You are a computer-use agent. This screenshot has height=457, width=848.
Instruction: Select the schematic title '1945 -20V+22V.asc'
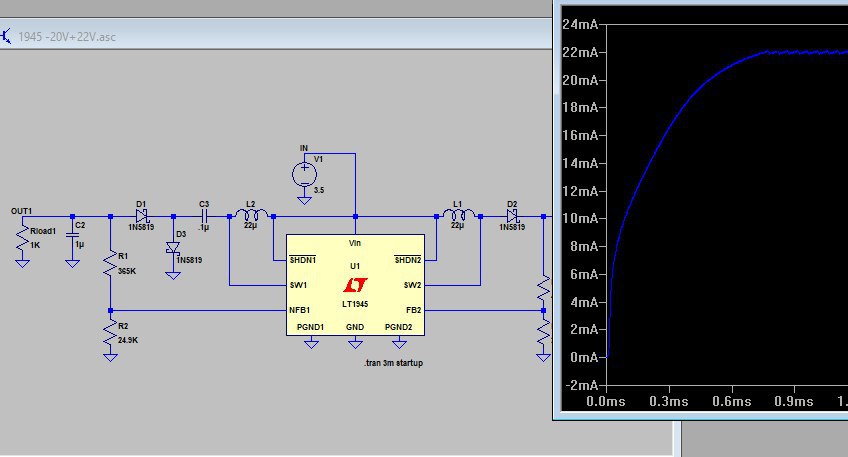(67, 37)
